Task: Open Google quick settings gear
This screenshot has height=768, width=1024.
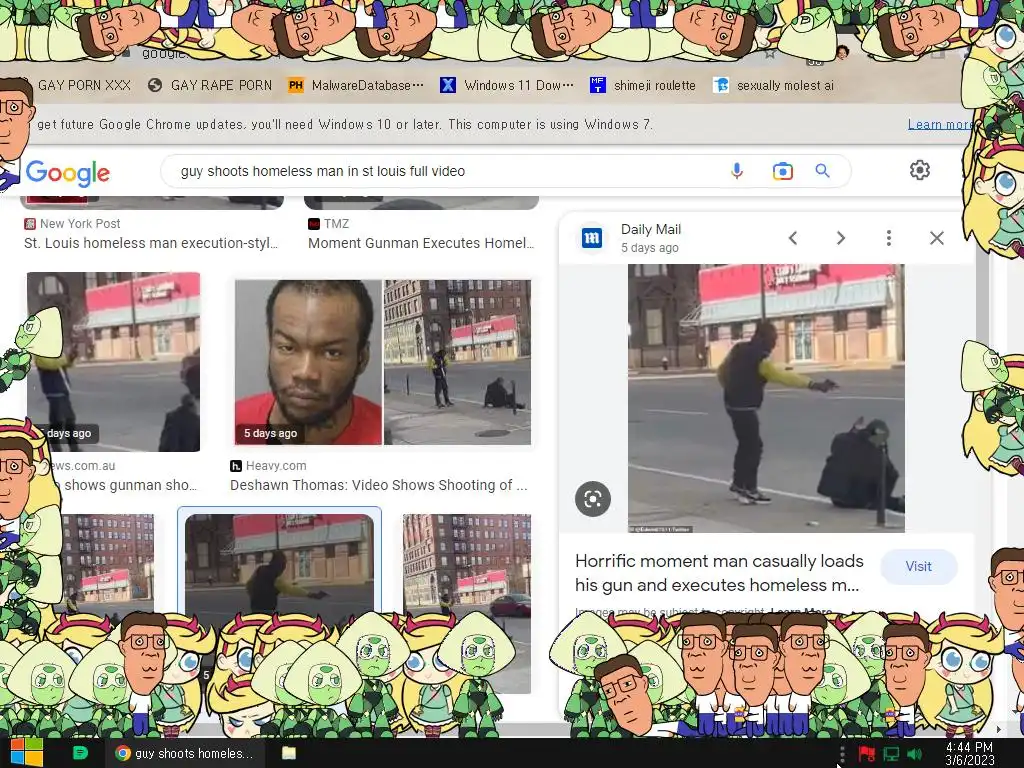Action: [920, 170]
